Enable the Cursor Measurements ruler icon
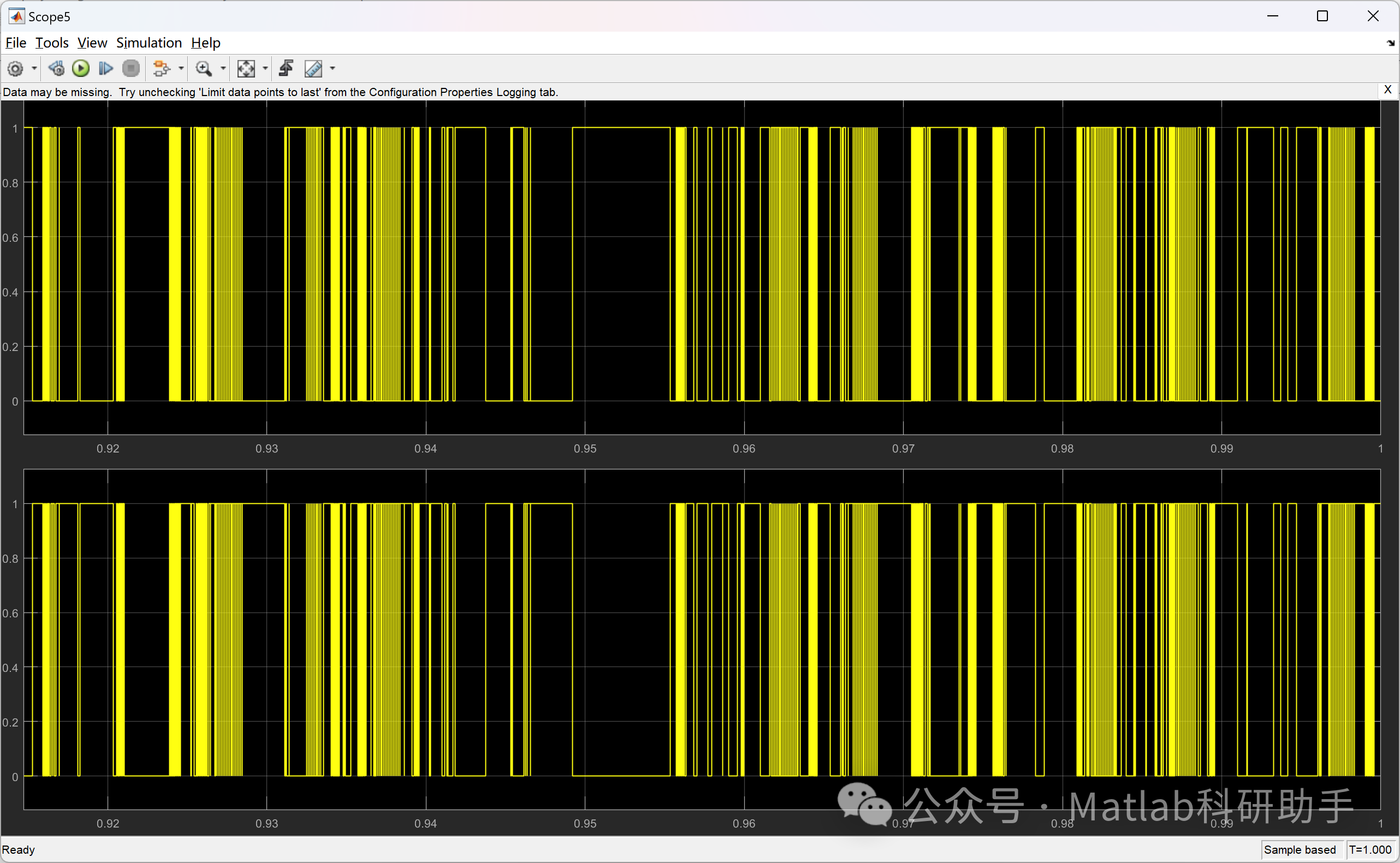The image size is (1400, 863). point(313,68)
